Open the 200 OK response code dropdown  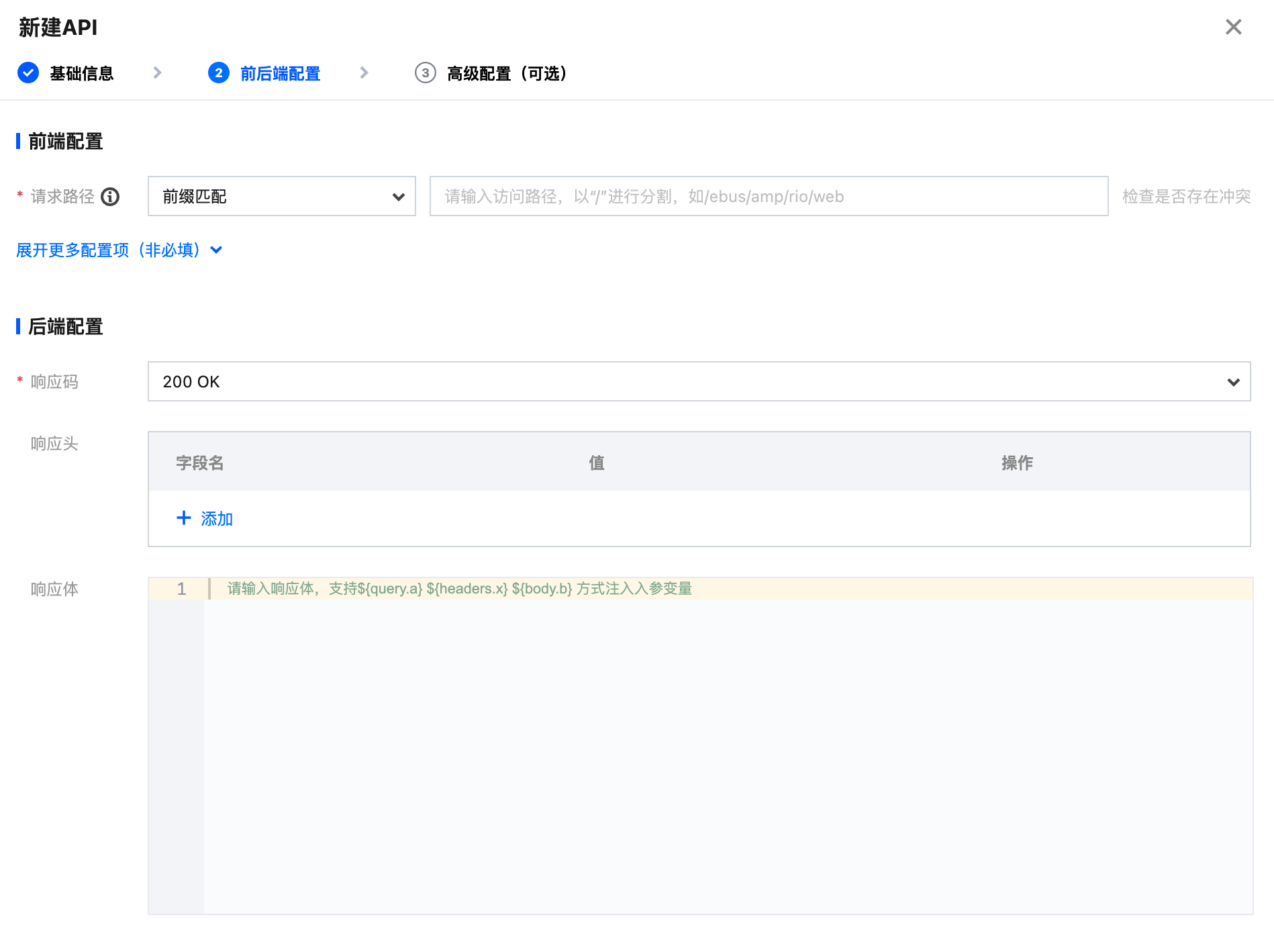coord(698,381)
